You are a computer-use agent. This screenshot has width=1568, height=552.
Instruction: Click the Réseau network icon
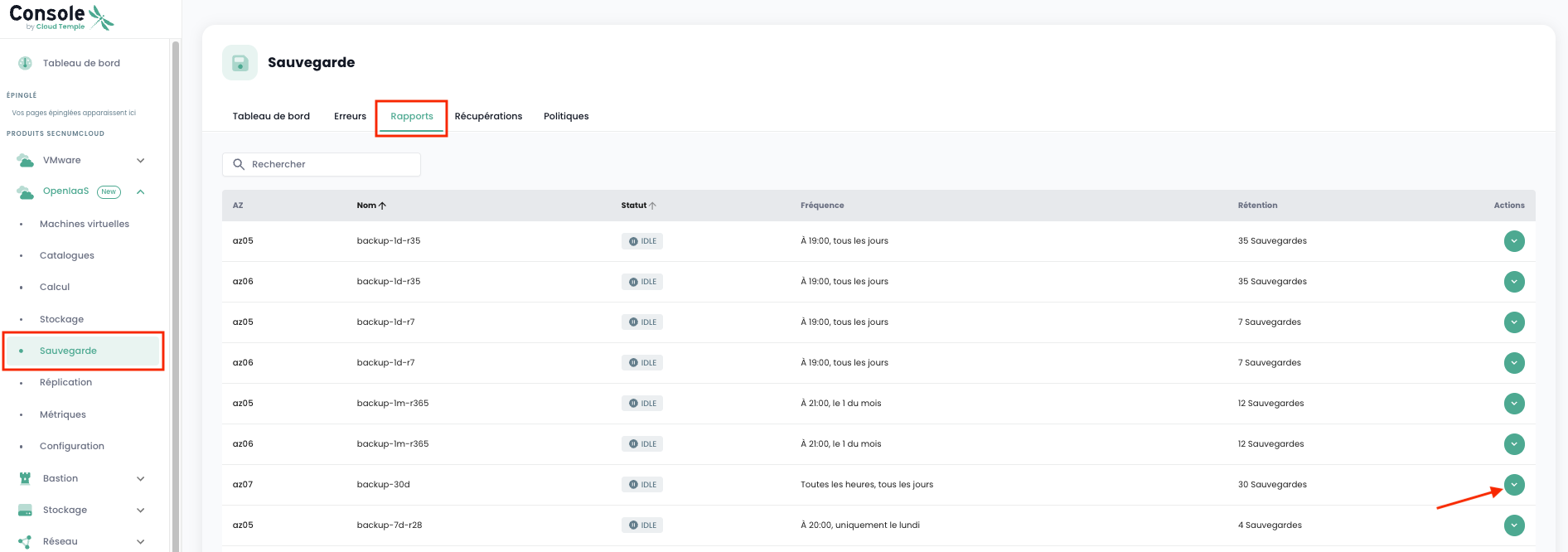tap(25, 541)
